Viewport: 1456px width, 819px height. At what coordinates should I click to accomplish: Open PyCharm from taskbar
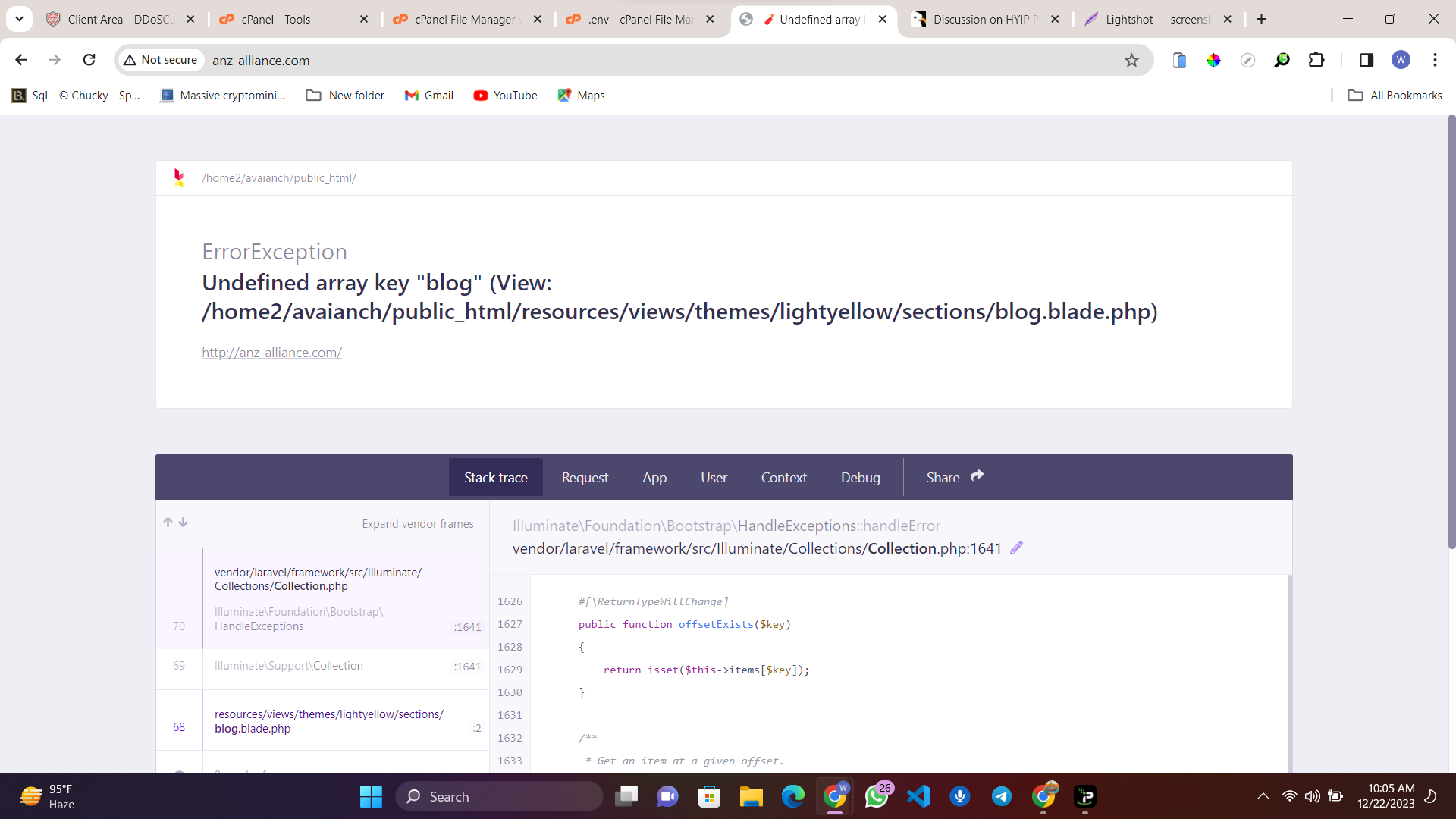tap(1085, 796)
